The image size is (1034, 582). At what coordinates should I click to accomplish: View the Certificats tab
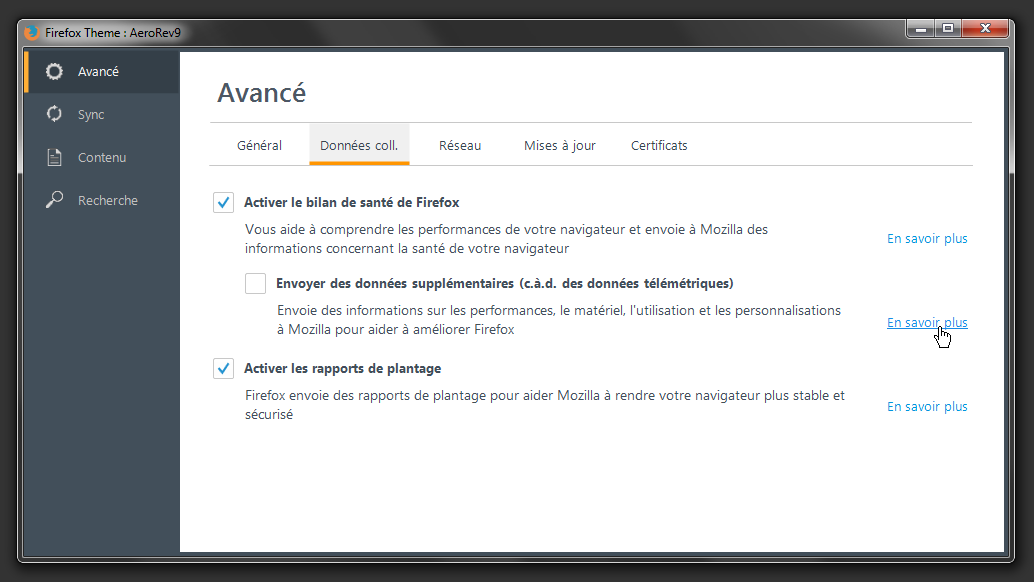(659, 145)
